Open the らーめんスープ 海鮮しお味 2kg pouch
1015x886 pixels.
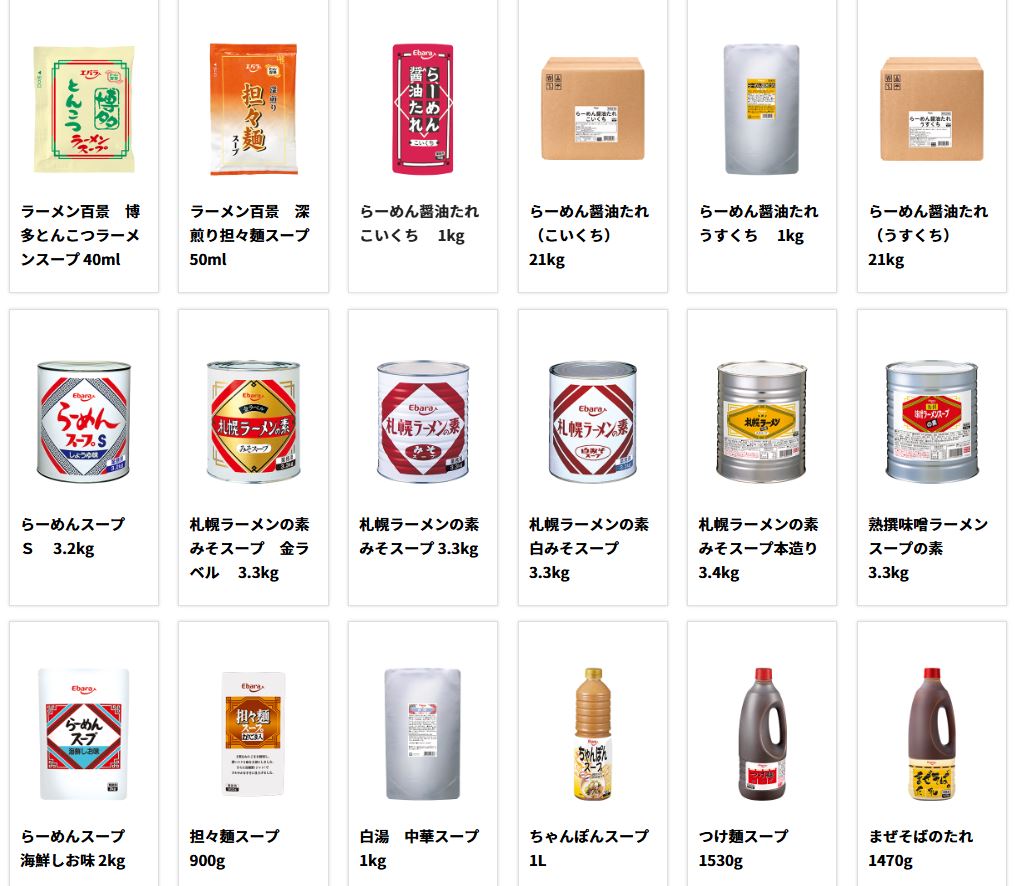84,734
